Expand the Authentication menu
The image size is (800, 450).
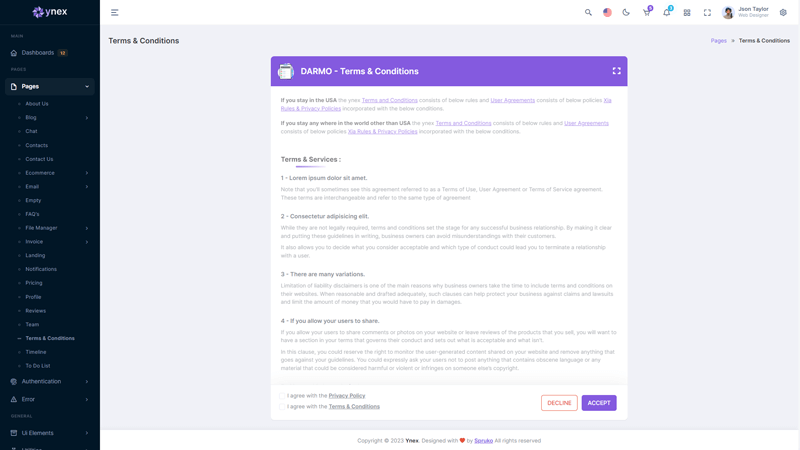[x=50, y=381]
